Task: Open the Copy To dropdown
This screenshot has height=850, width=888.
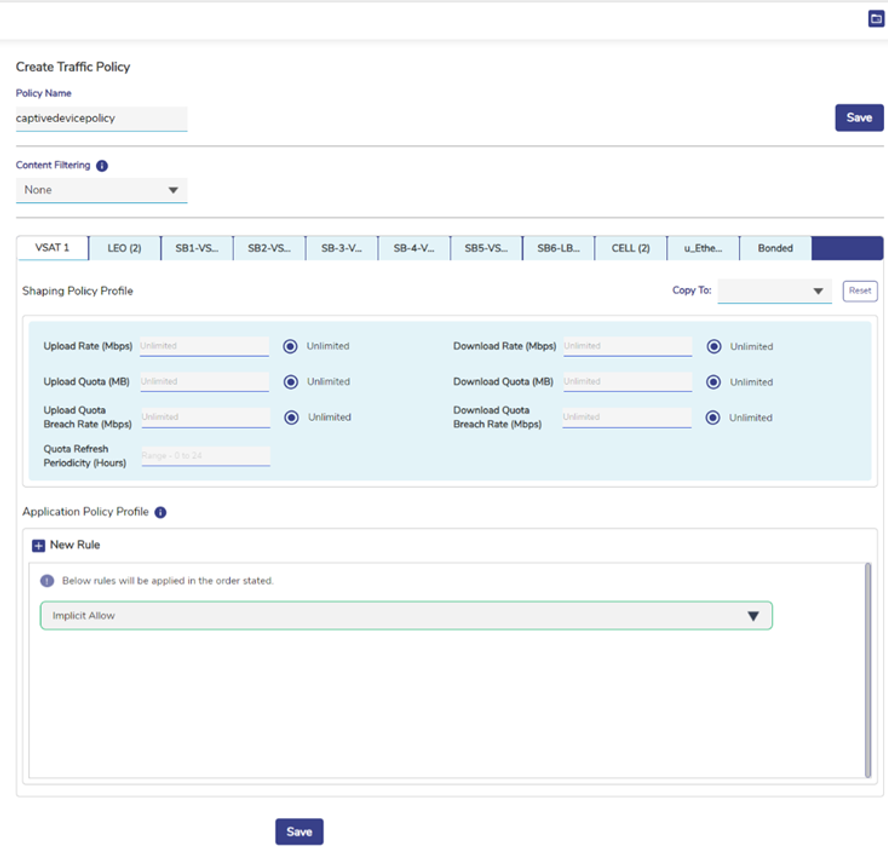Action: tap(774, 291)
